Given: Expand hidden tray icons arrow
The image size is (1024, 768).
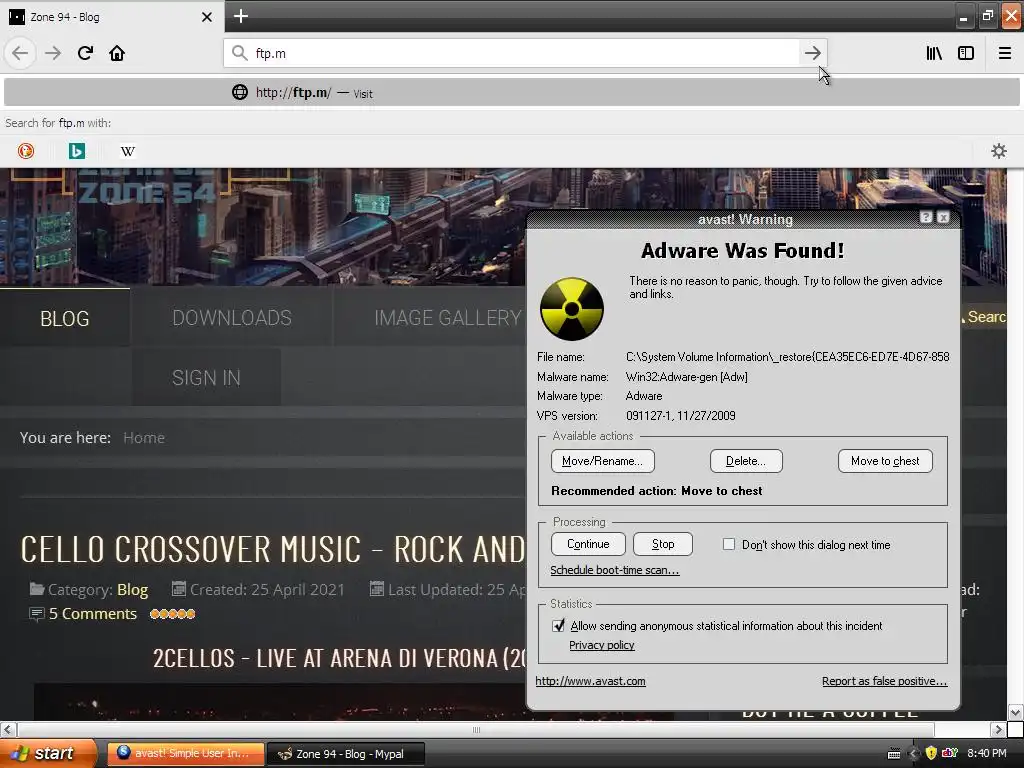Looking at the screenshot, I should click(913, 754).
